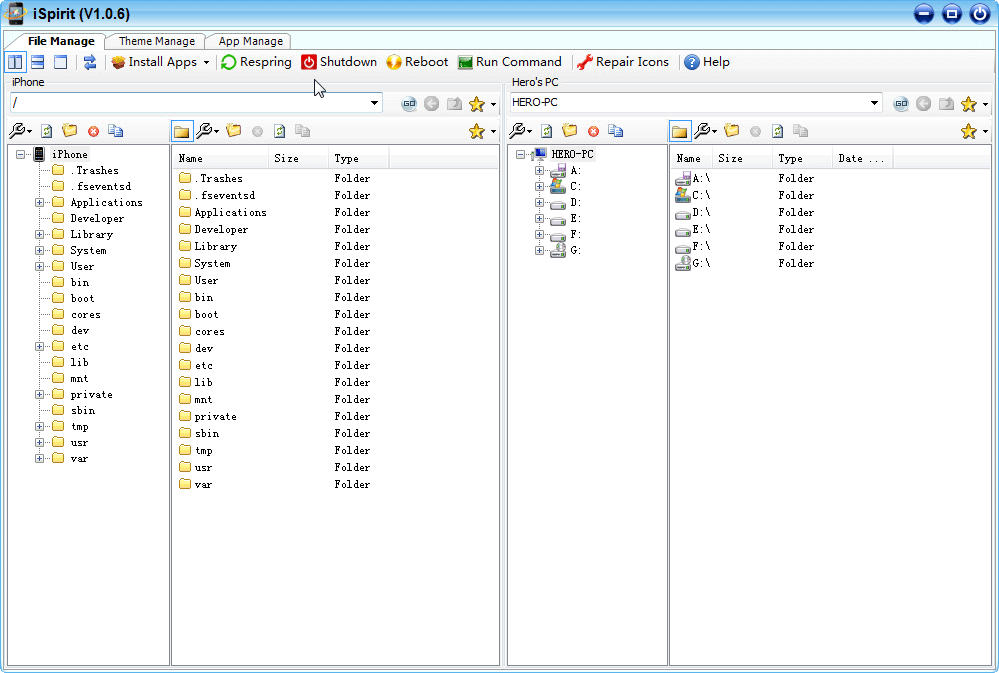Click the iPhone path input field
The width and height of the screenshot is (999, 673).
189,103
